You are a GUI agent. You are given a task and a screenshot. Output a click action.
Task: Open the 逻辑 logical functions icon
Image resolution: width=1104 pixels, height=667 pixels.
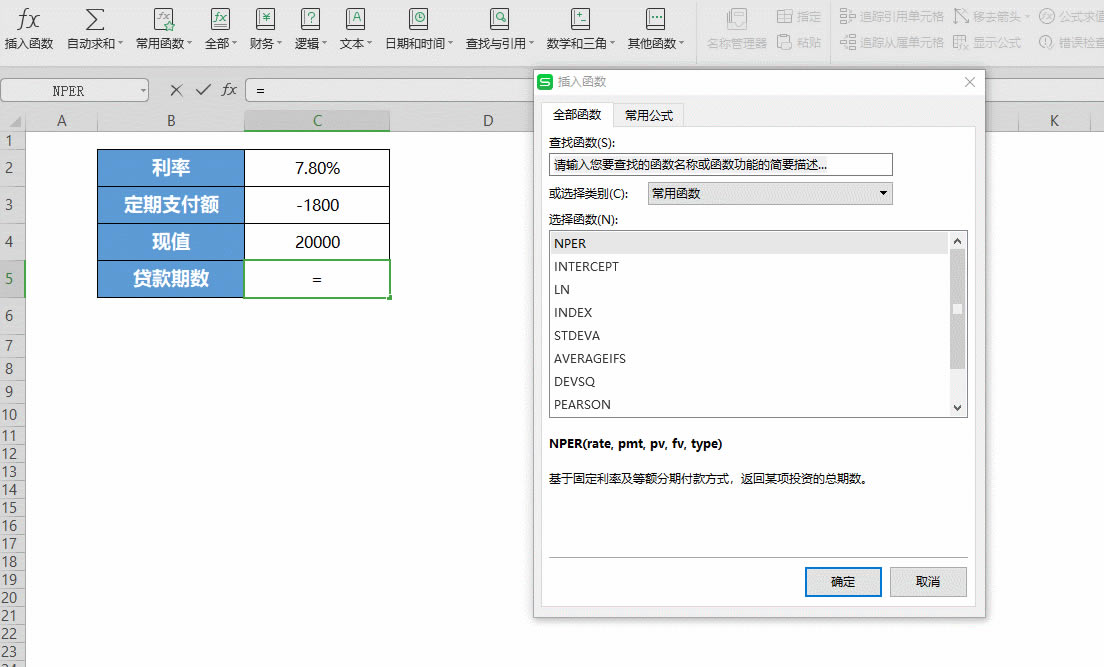point(310,19)
